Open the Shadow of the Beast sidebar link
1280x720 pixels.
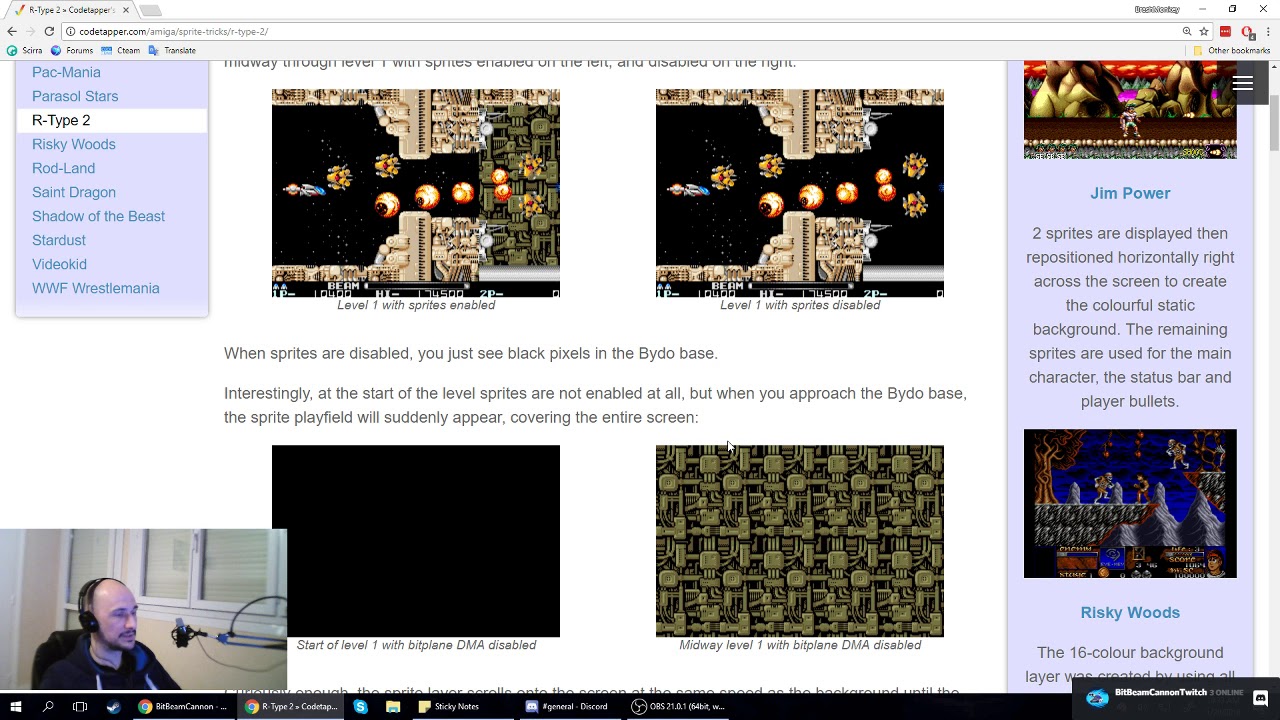click(98, 216)
